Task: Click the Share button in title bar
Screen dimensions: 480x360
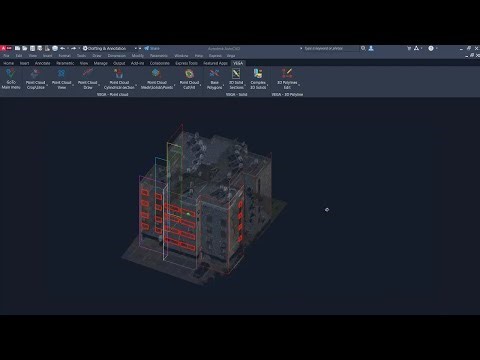Action: (x=152, y=49)
